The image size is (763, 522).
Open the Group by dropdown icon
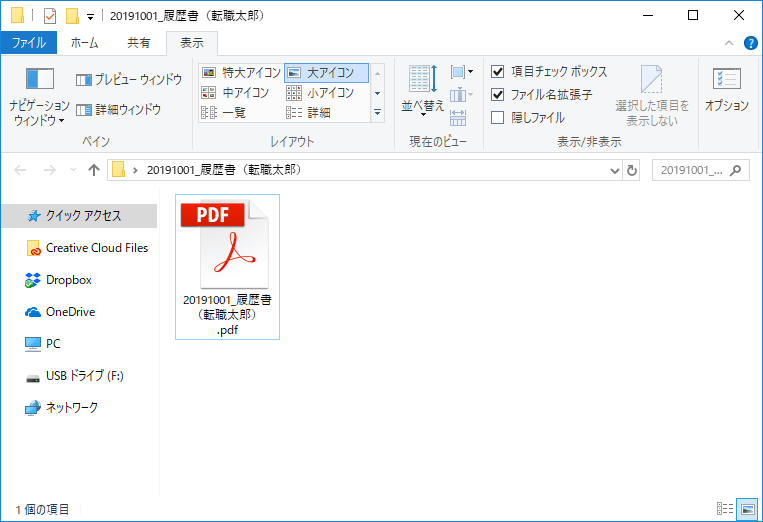point(461,72)
